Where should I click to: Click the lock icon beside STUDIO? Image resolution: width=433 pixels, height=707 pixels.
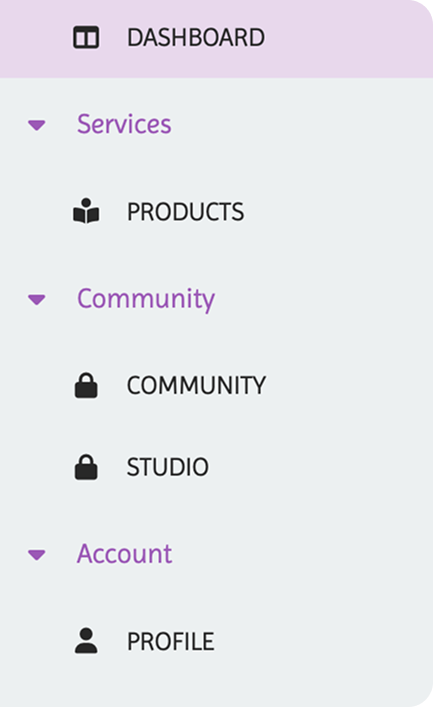[86, 467]
